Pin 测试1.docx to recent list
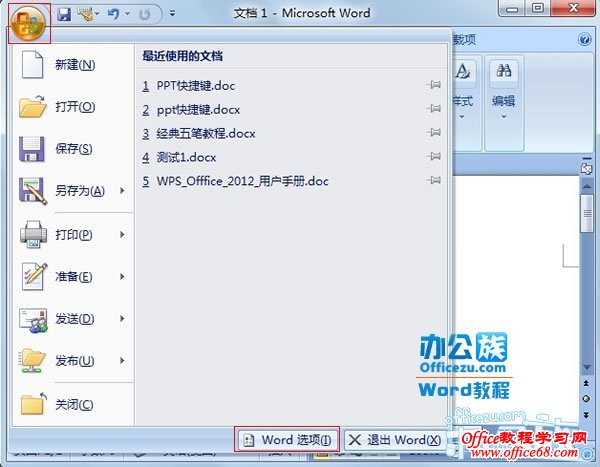Image resolution: width=600 pixels, height=467 pixels. point(434,156)
